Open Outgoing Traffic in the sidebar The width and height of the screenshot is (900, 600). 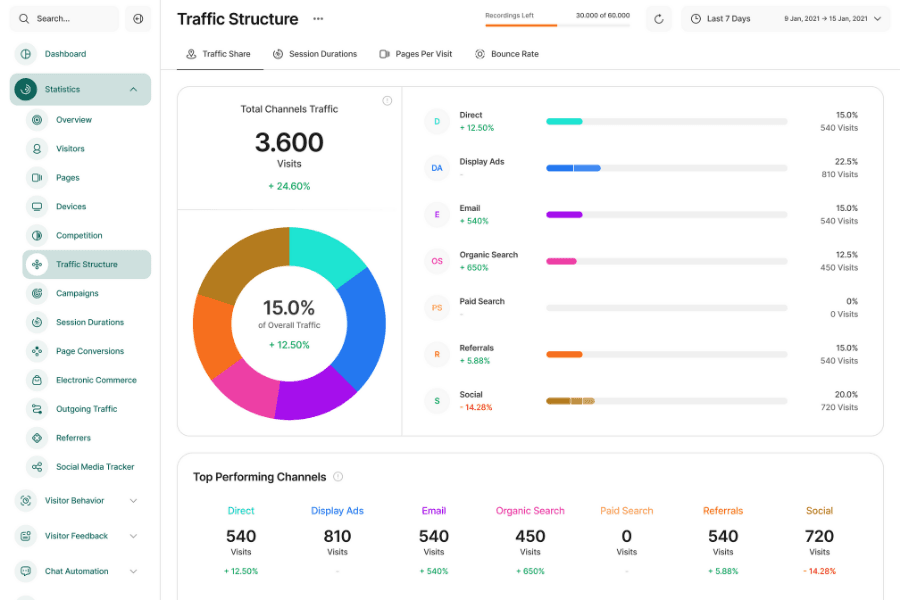pyautogui.click(x=87, y=409)
